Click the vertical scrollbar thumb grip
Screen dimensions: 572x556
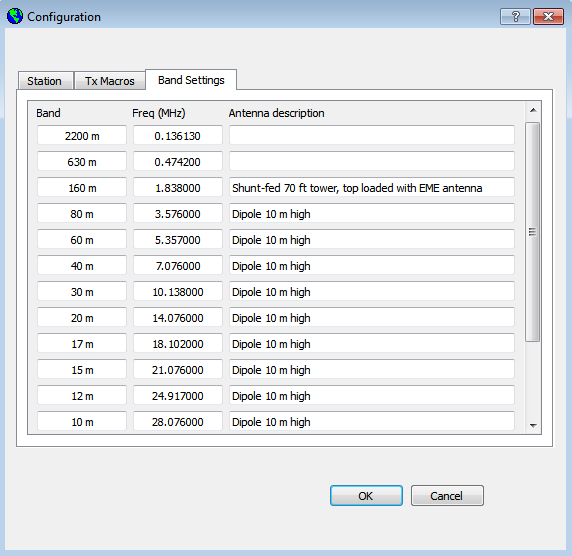click(x=533, y=232)
